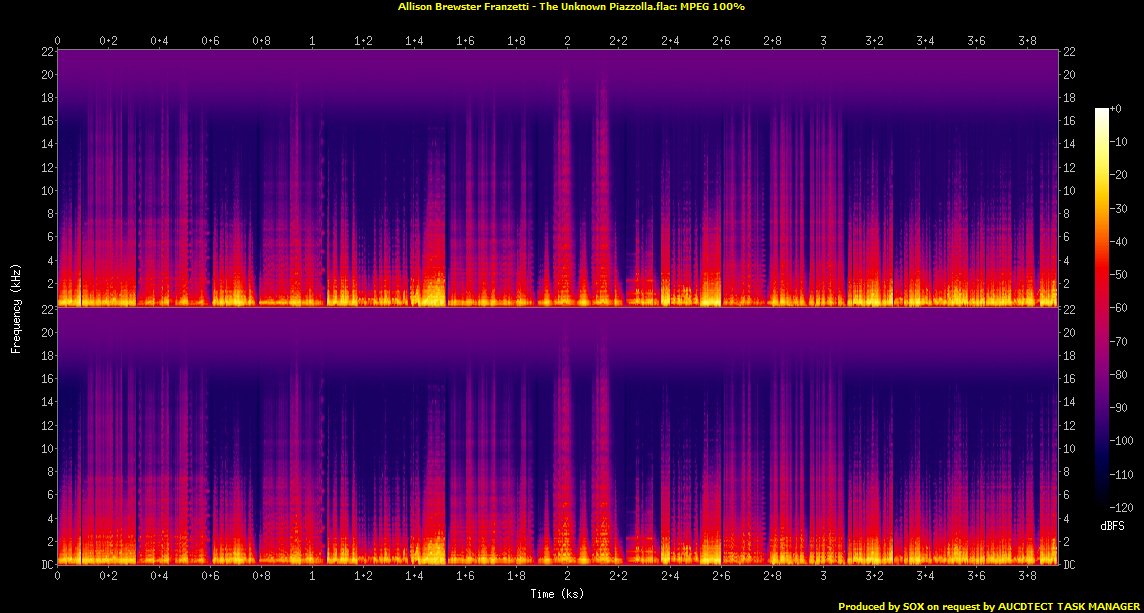Image resolution: width=1144 pixels, height=613 pixels.
Task: Click the 0.6 marker on the top time axis
Action: click(211, 41)
